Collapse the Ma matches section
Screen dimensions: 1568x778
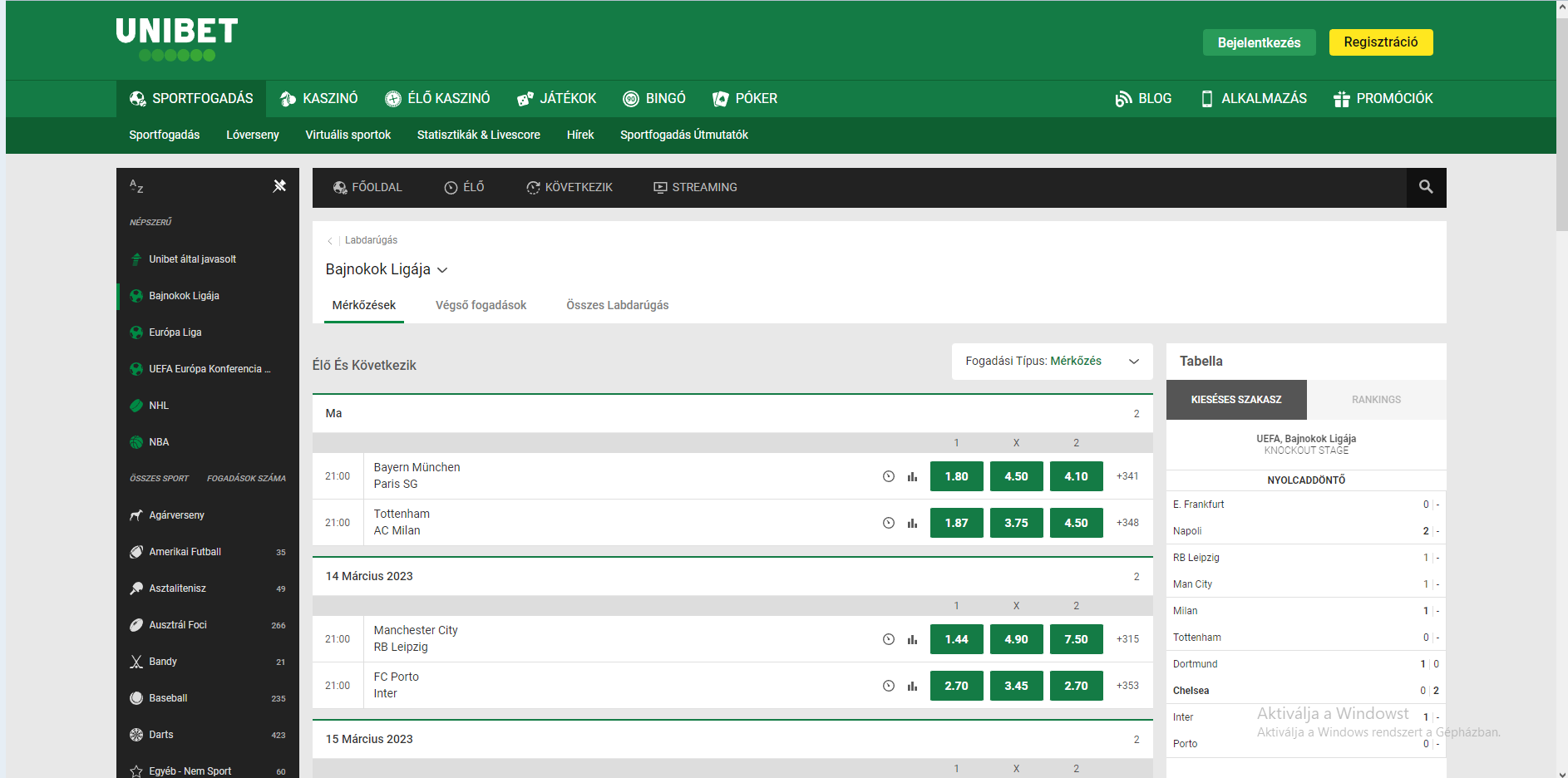(732, 413)
